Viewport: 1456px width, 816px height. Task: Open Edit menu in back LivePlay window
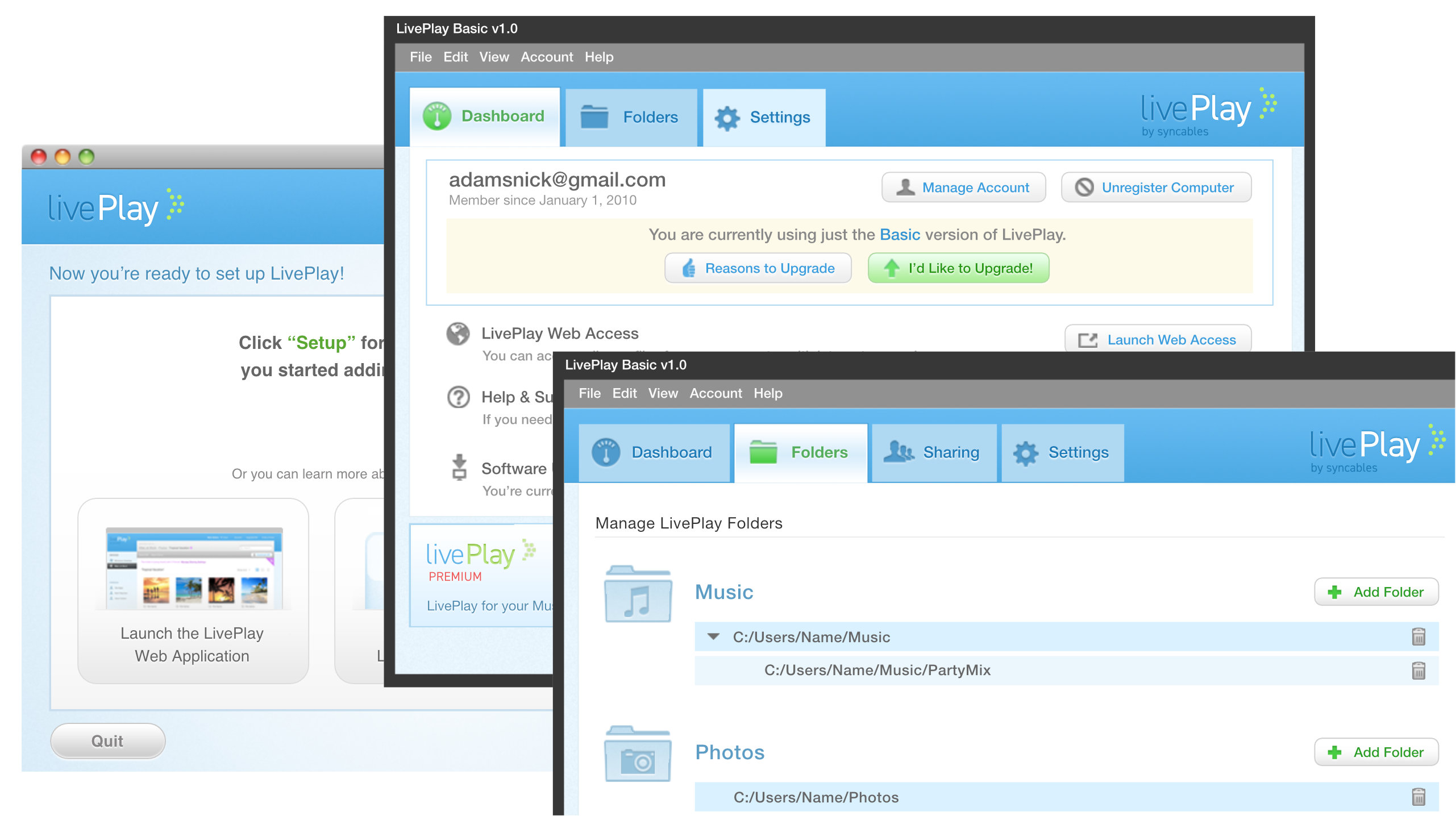tap(455, 57)
